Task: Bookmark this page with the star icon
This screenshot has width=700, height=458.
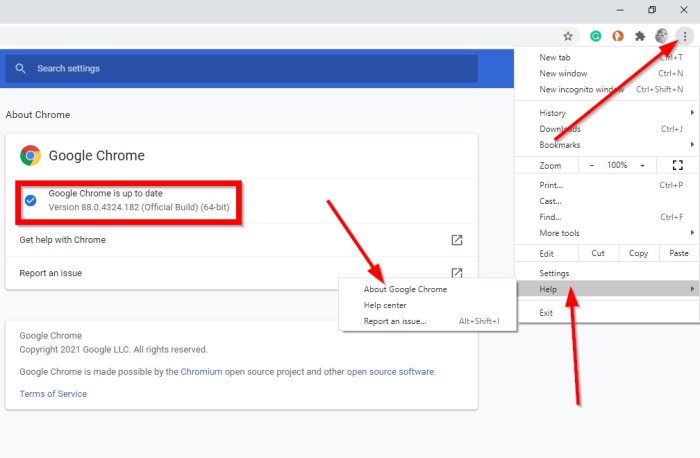Action: (x=567, y=36)
